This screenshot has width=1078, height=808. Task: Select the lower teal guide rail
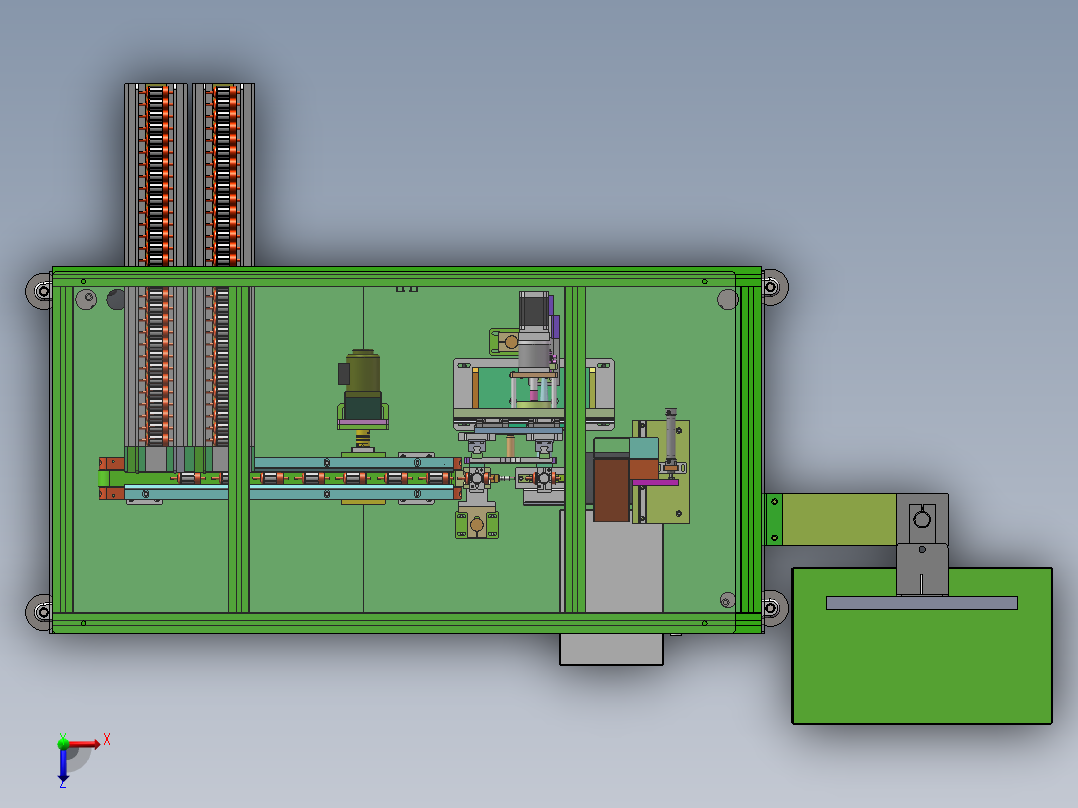click(289, 493)
